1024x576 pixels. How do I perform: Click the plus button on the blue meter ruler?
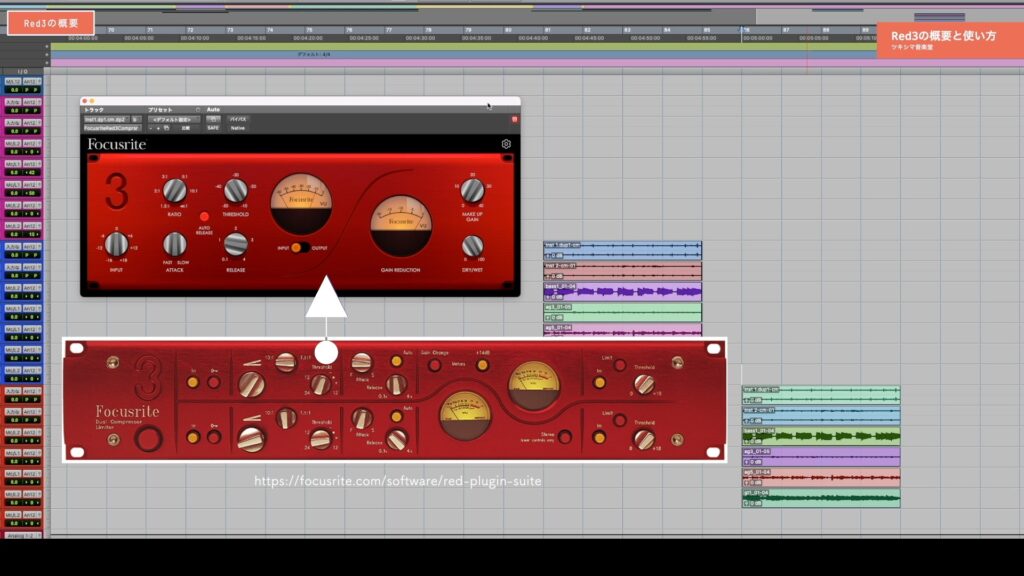pyautogui.click(x=47, y=55)
